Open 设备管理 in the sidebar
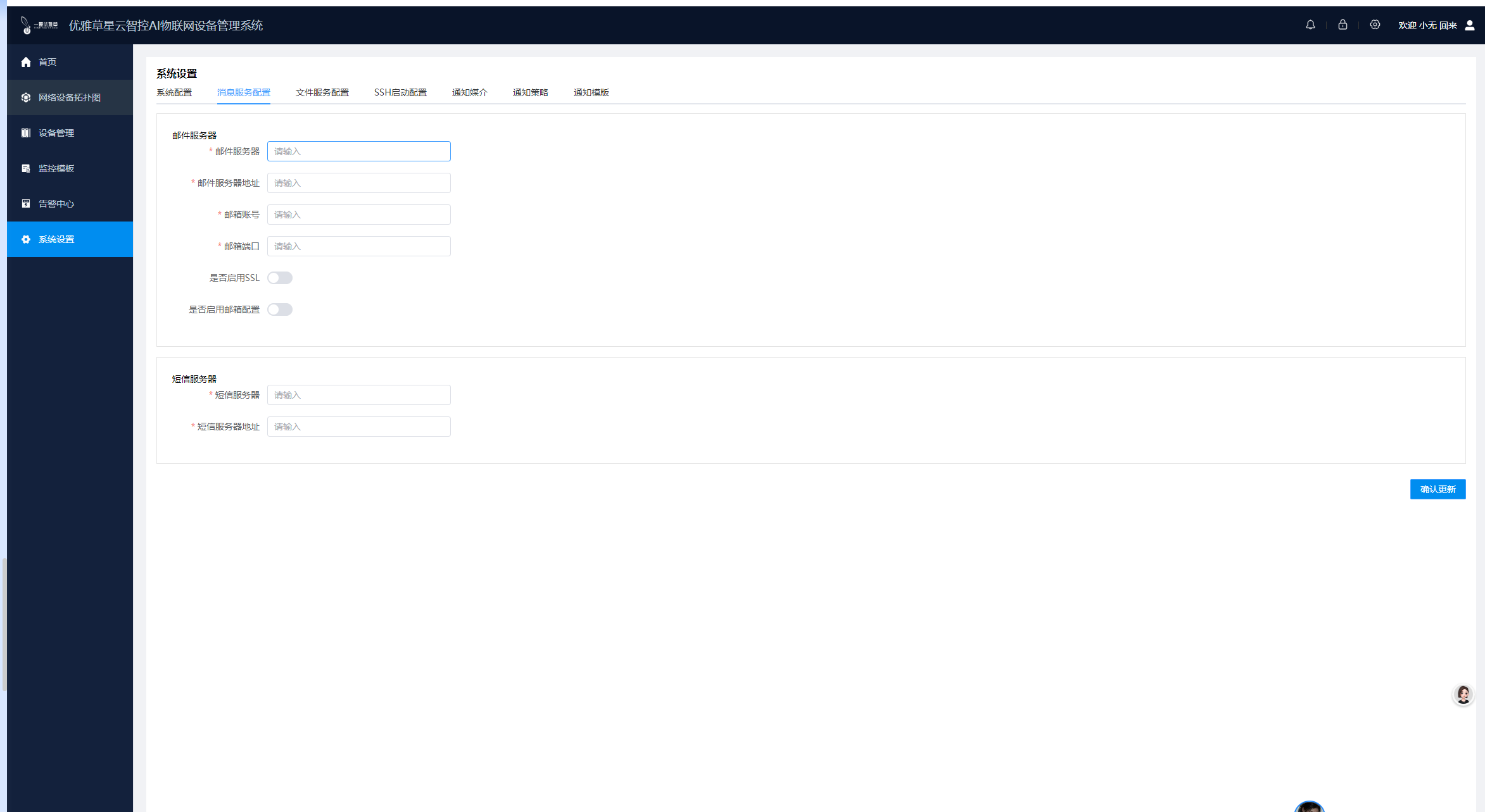Viewport: 1485px width, 812px height. [56, 133]
